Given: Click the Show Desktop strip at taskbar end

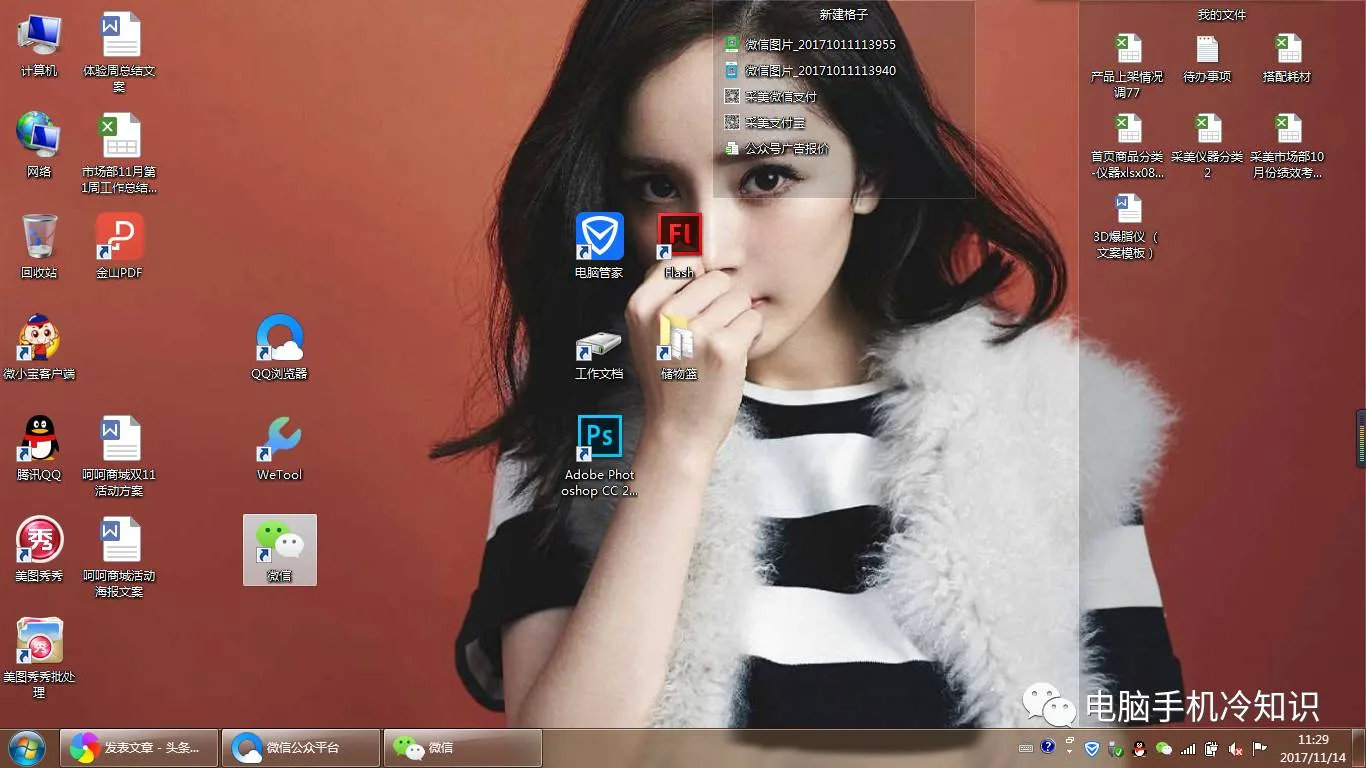Looking at the screenshot, I should click(x=1359, y=748).
